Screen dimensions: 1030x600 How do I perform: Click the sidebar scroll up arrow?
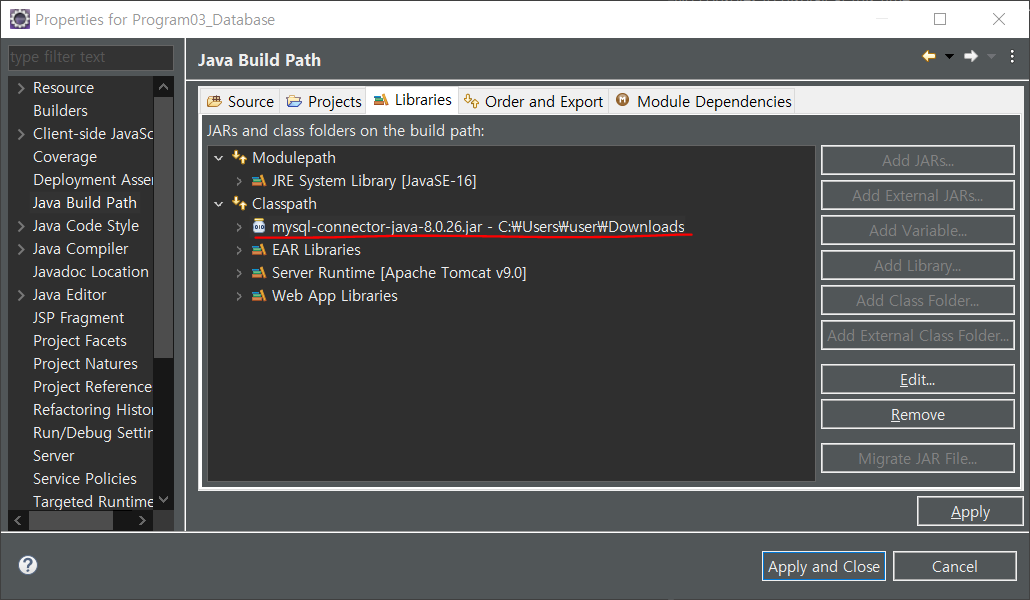click(x=164, y=87)
